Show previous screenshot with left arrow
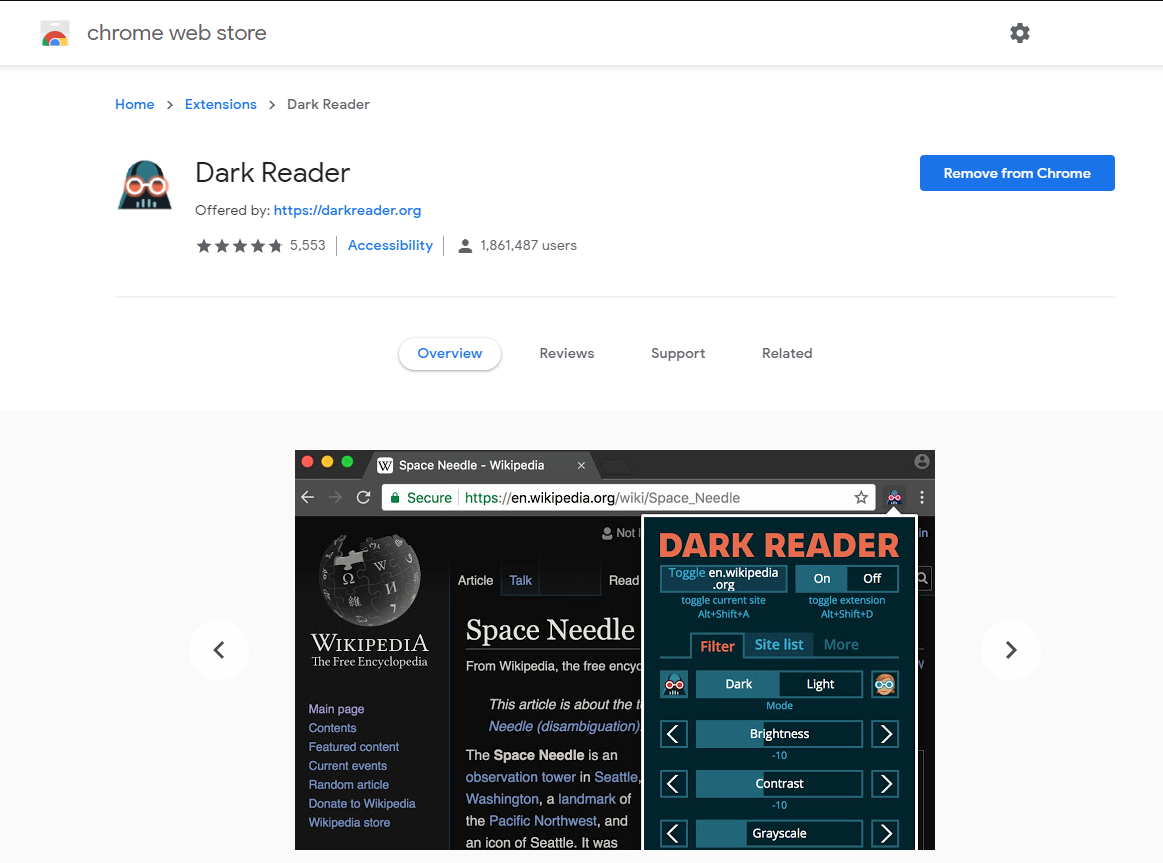 coord(219,650)
